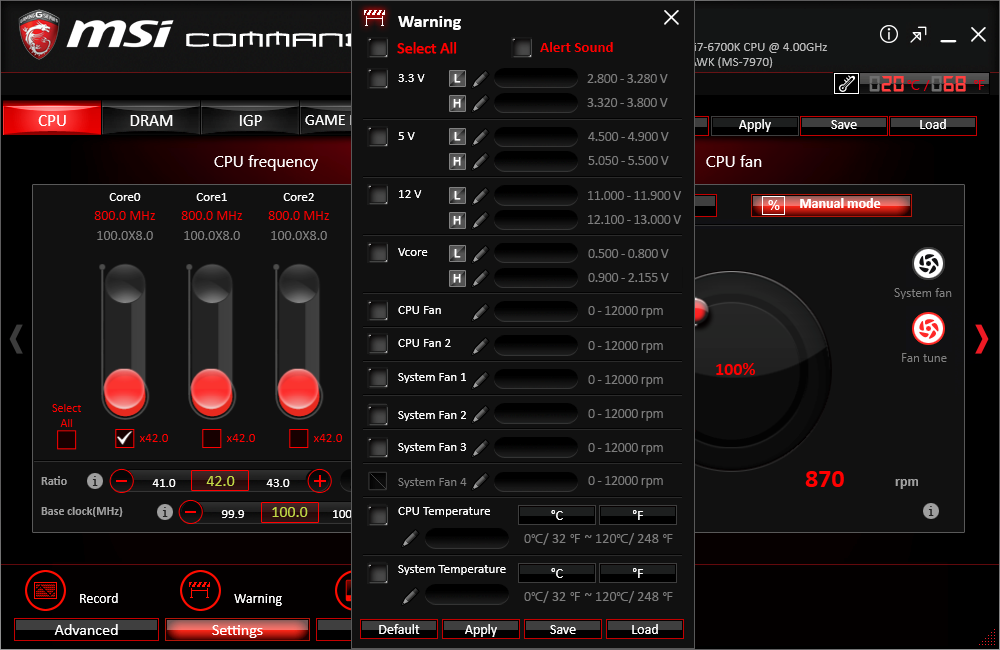Click the Core0 frequency slider knob
The image size is (1000, 650).
point(124,391)
